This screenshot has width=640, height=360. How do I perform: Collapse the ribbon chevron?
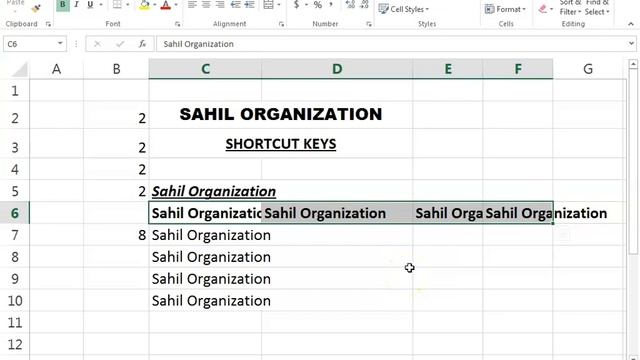point(631,24)
